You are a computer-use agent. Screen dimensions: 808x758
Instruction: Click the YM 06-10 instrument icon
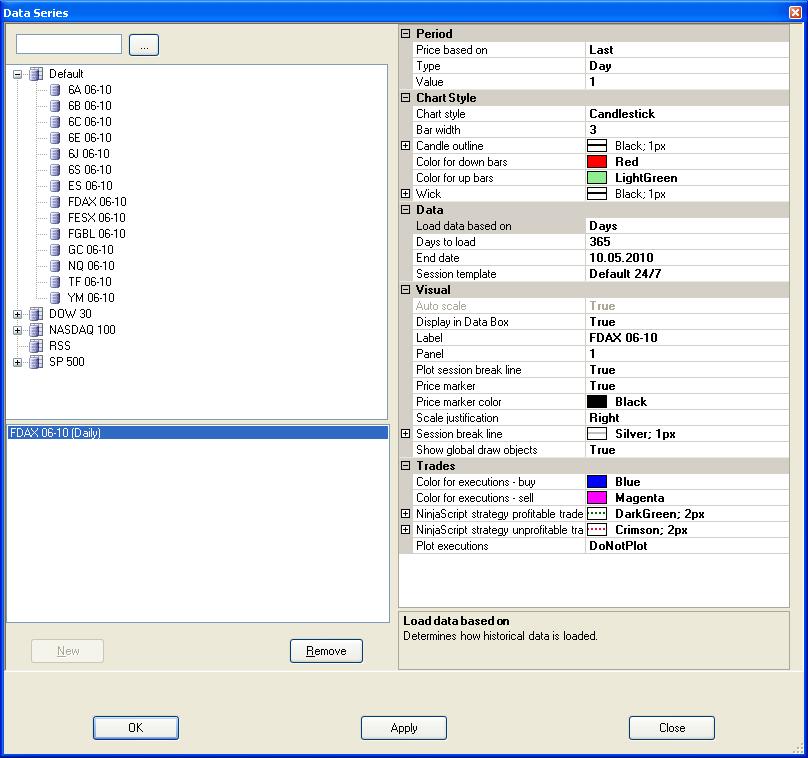(55, 298)
